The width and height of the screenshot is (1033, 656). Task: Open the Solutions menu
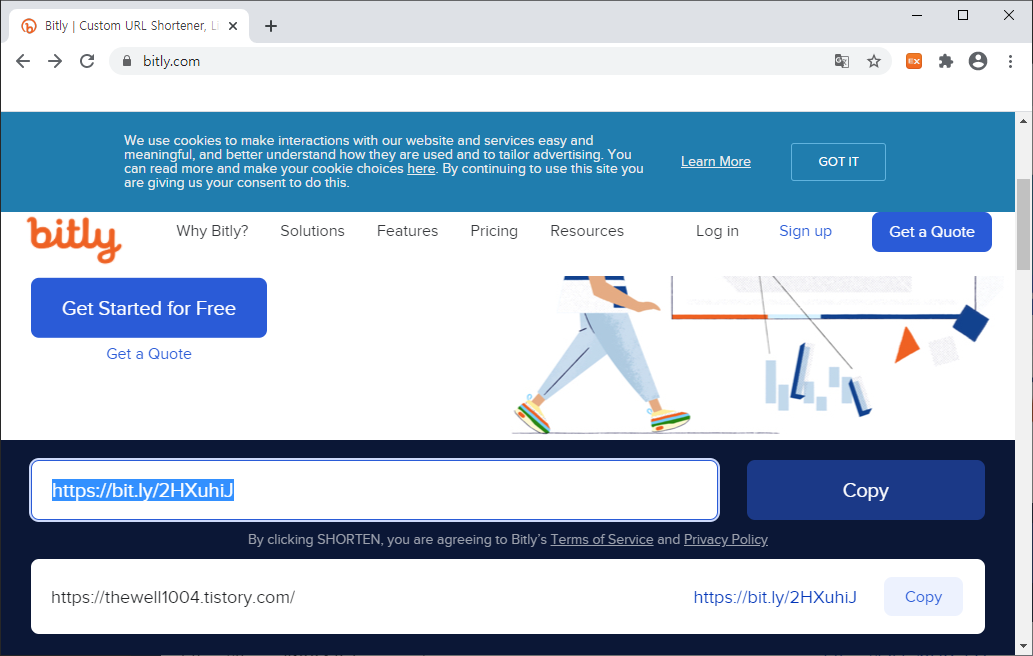pos(312,231)
